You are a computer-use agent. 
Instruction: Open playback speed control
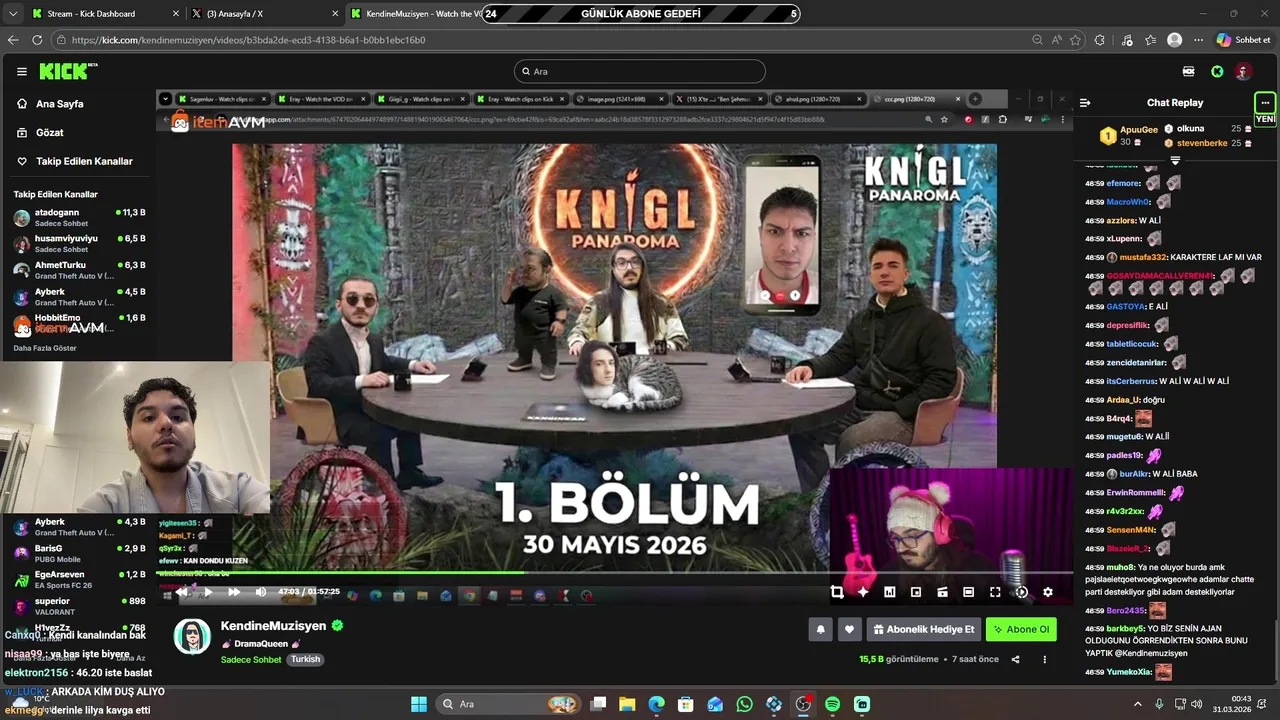(1021, 592)
